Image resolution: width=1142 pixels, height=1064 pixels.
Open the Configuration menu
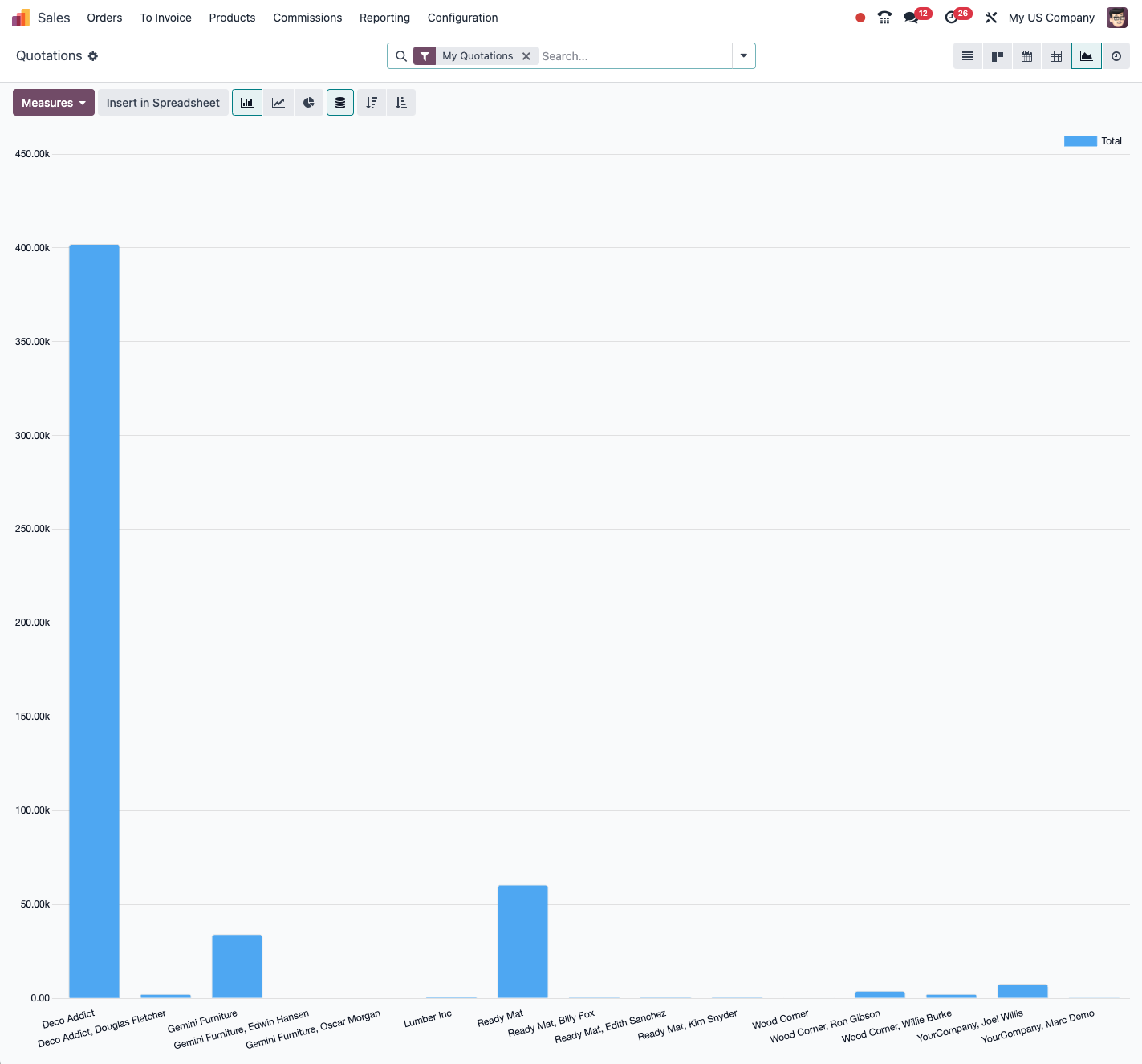(463, 18)
